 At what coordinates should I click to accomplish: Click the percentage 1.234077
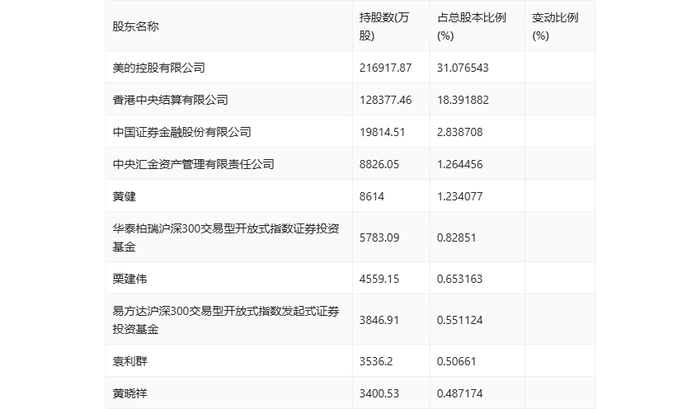coord(460,196)
